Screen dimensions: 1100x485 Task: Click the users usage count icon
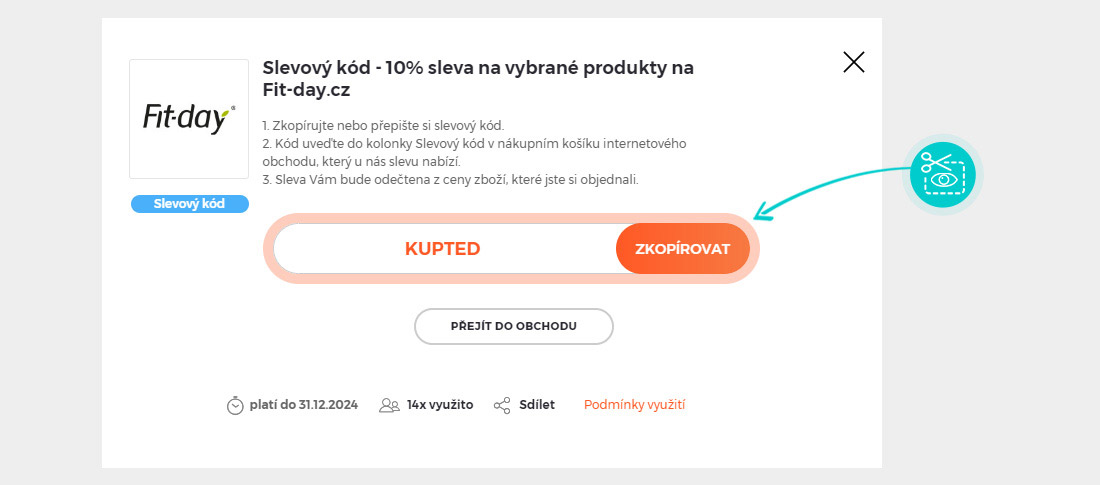[389, 405]
